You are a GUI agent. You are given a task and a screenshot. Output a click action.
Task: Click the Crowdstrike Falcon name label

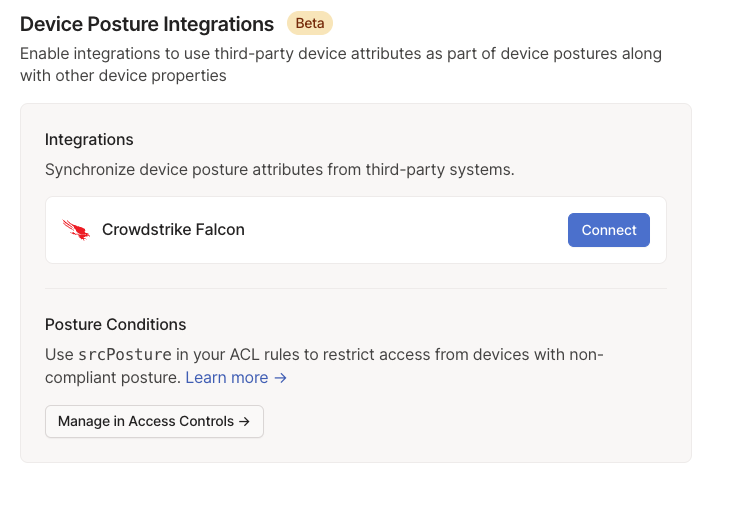click(173, 230)
